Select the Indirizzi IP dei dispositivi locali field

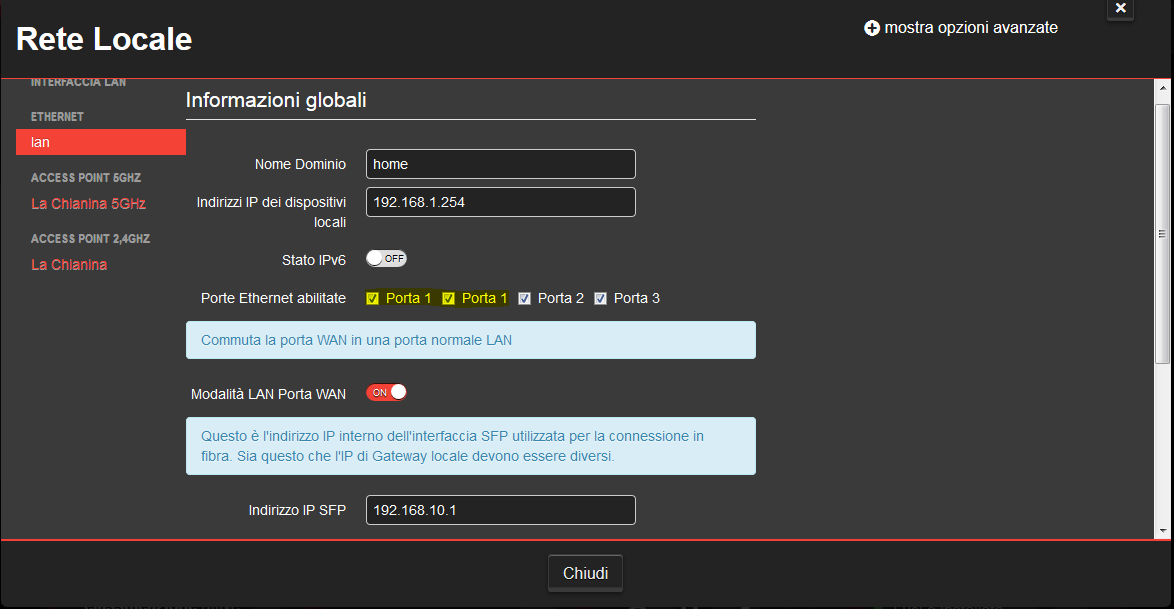500,201
